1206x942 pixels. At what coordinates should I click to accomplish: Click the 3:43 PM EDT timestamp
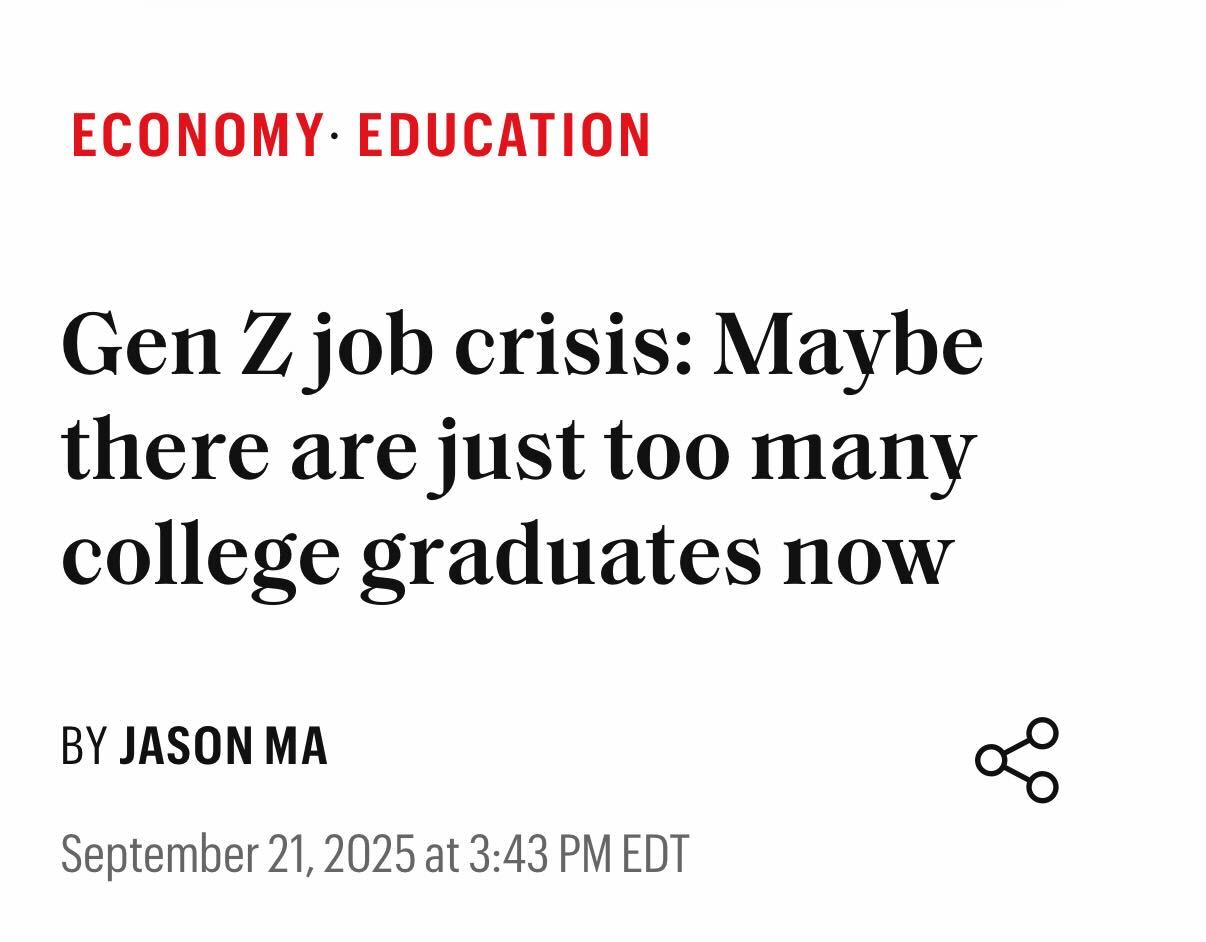[579, 855]
